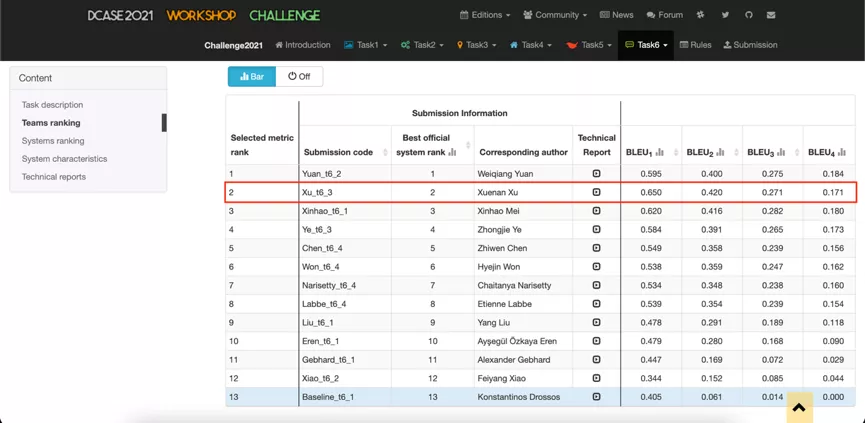Screen dimensions: 865x423
Task: Expand the Task2 dropdown
Action: [x=422, y=45]
